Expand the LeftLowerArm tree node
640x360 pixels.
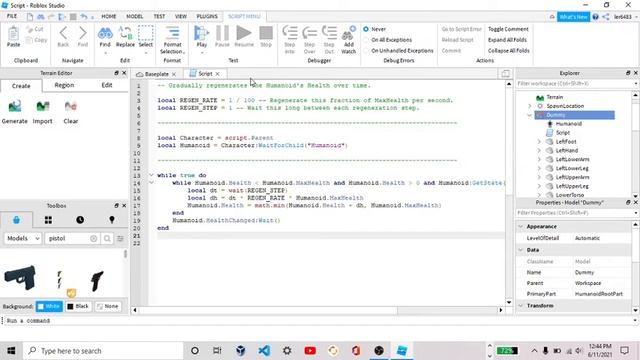coord(539,160)
